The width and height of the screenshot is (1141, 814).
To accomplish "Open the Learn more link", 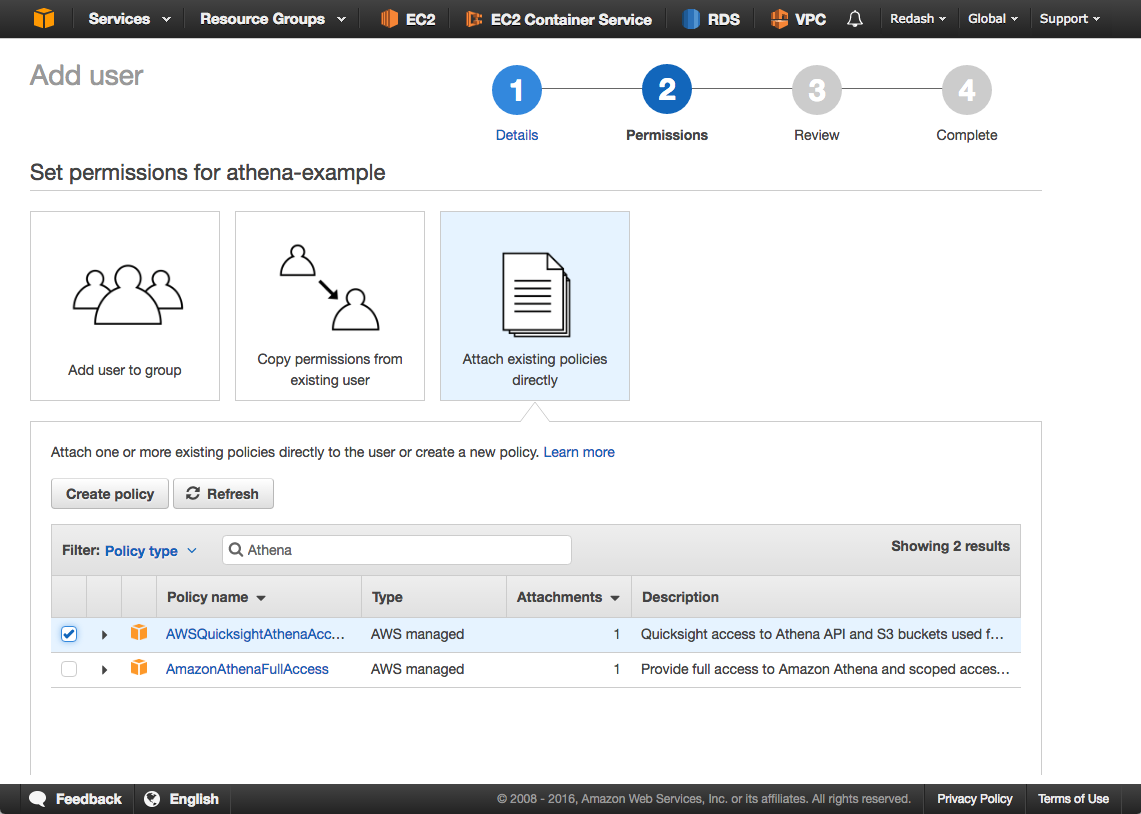I will click(x=579, y=452).
